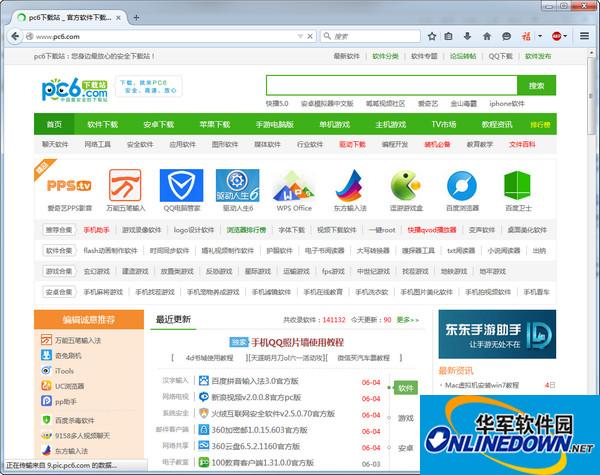Open the 首页 navigation tab
The width and height of the screenshot is (600, 475).
pyautogui.click(x=54, y=124)
